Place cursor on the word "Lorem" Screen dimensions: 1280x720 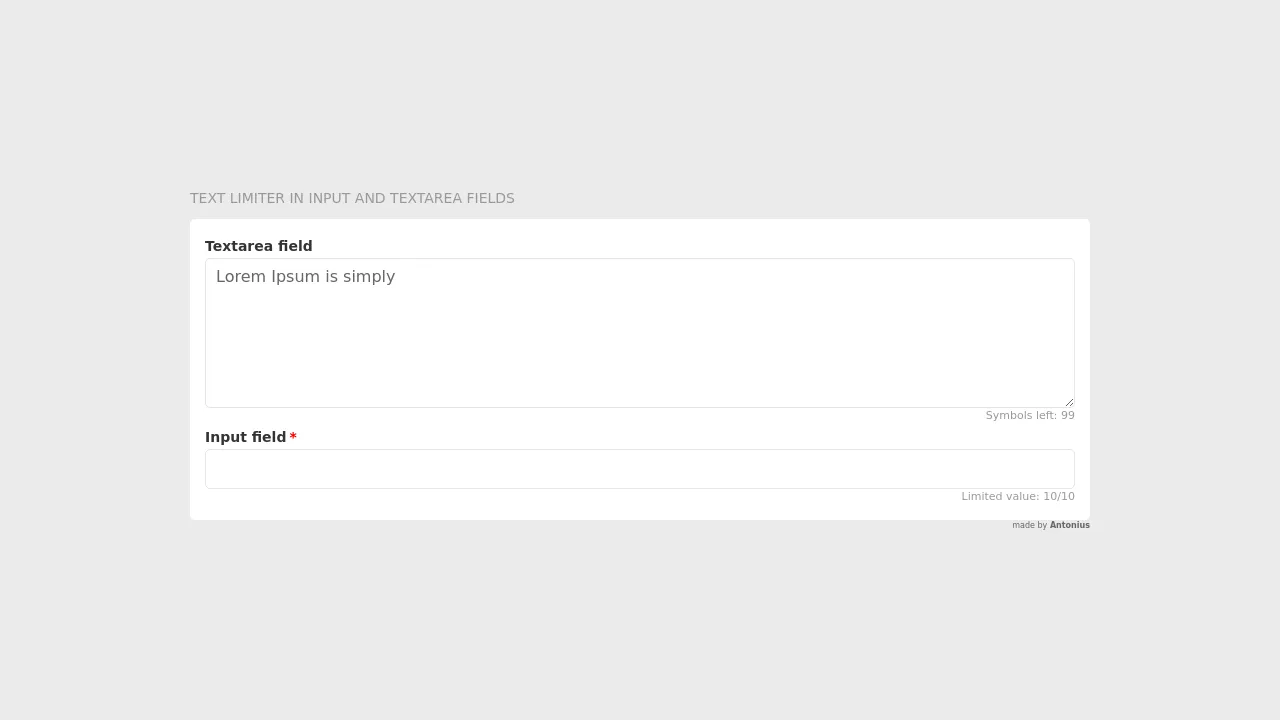[241, 277]
